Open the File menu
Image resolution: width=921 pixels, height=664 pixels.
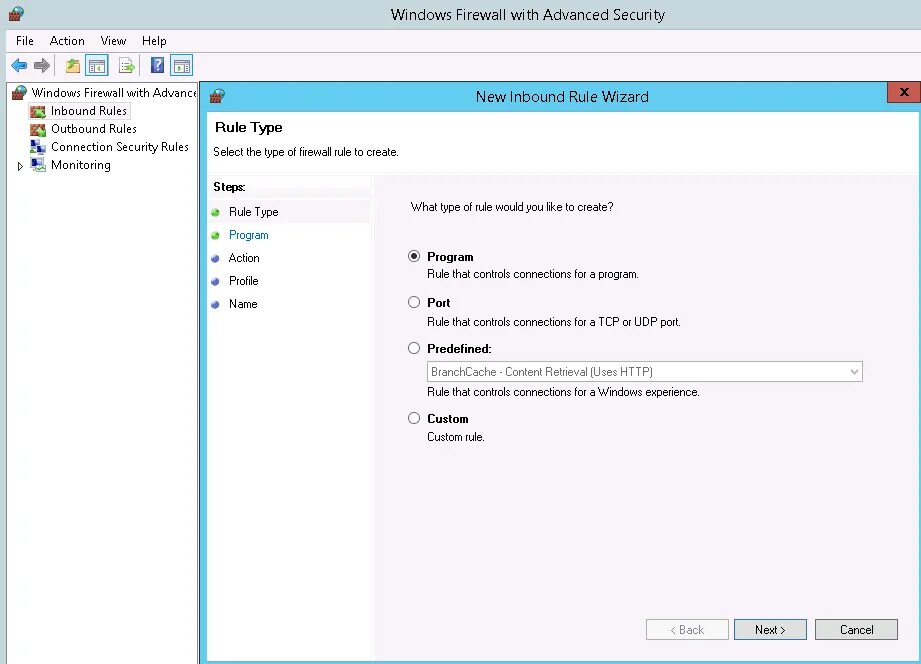[25, 41]
